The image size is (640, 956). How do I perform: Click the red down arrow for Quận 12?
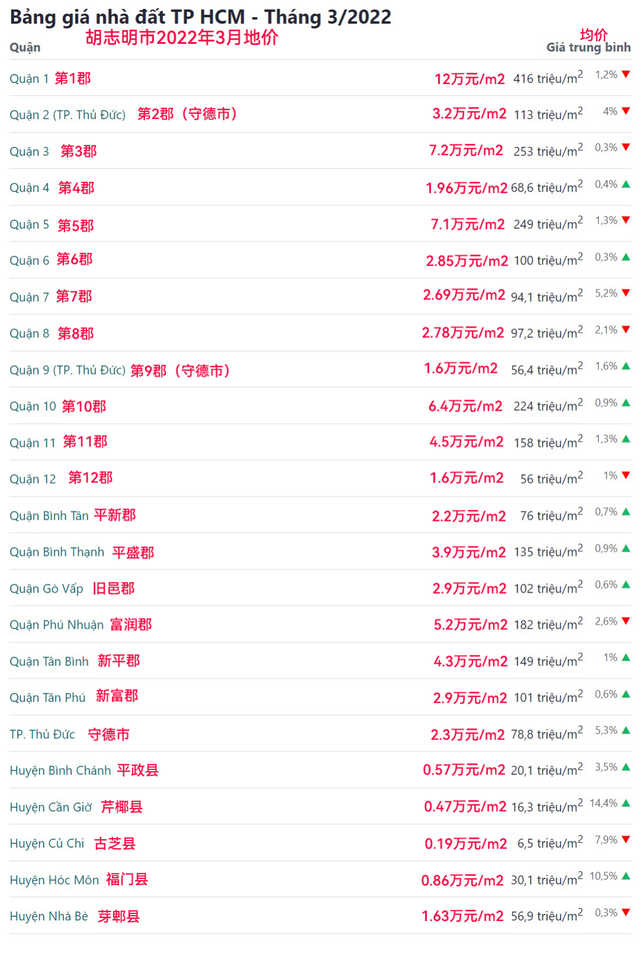[626, 476]
